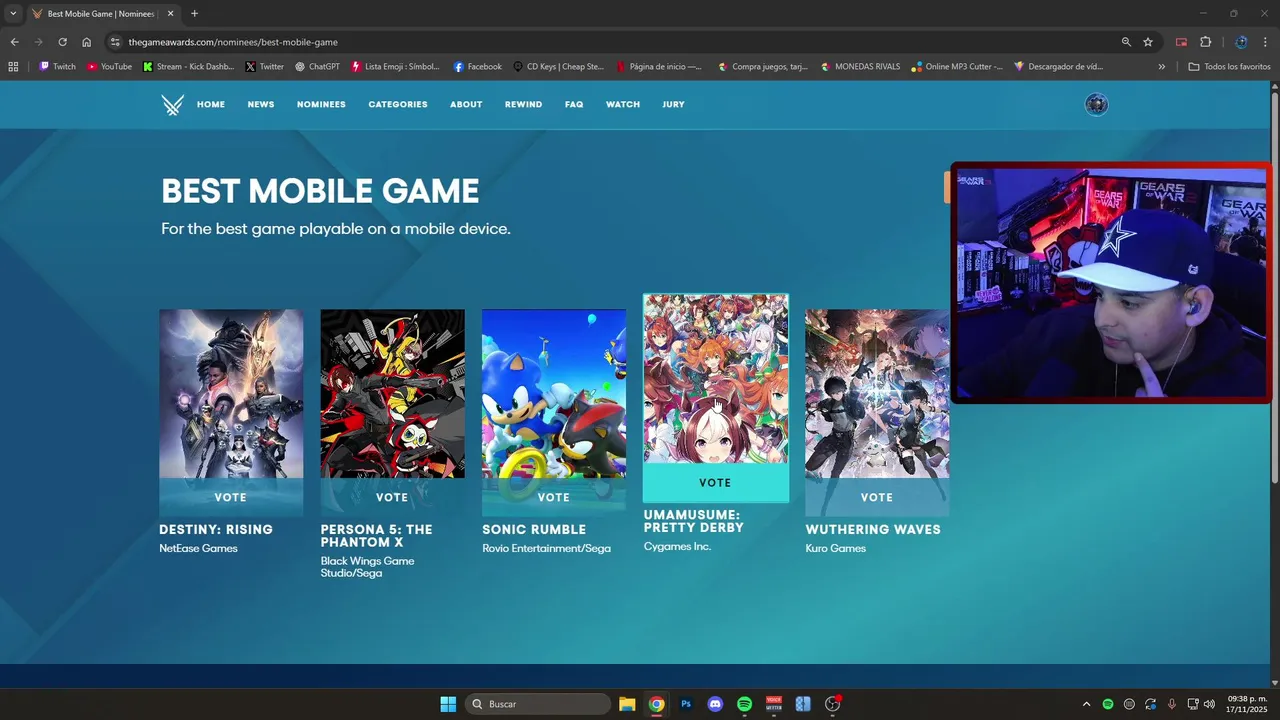This screenshot has height=720, width=1280.
Task: Open Online MP3 Cutter bookmark
Action: click(x=957, y=67)
